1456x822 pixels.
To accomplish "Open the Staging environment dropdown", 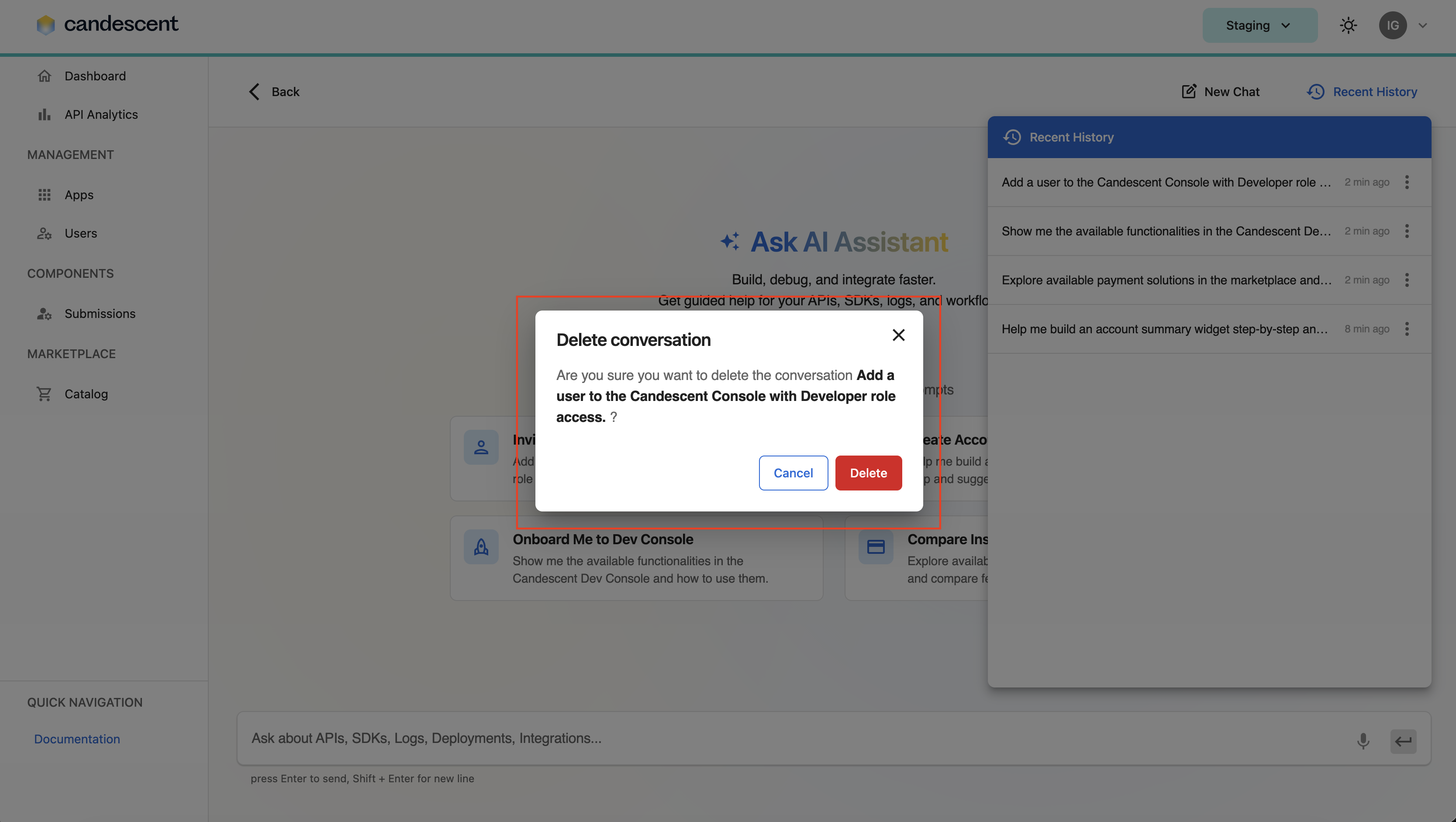I will (1259, 25).
